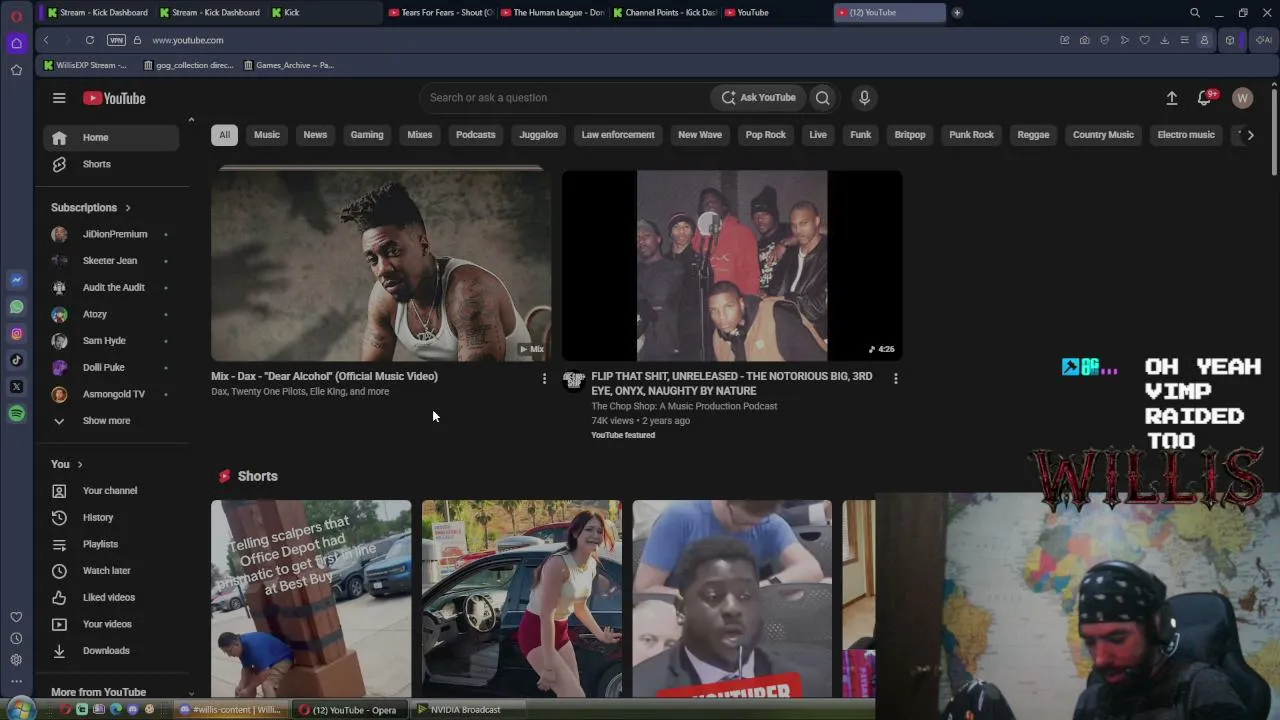This screenshot has height=720, width=1280.
Task: Open WhatsApp in the Opera sidebar
Action: (x=16, y=307)
